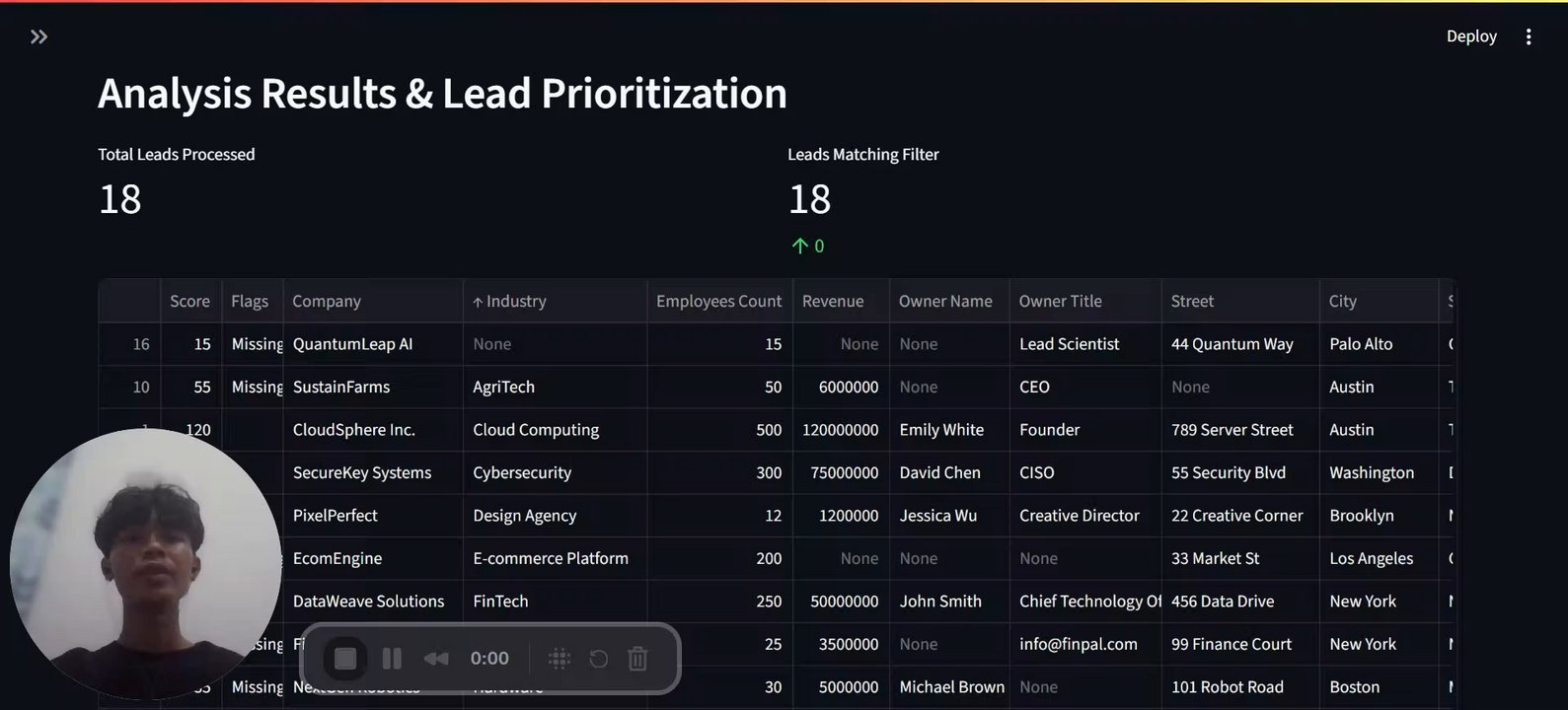
Task: Select the info@finpal.com cell
Action: 1078,644
